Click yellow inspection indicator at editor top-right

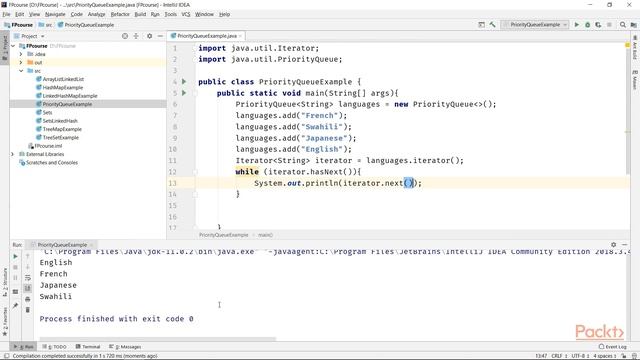pos(627,45)
